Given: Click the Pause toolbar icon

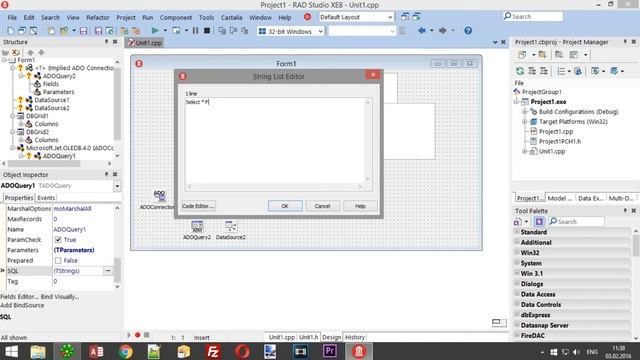Looking at the screenshot, I should pos(196,31).
